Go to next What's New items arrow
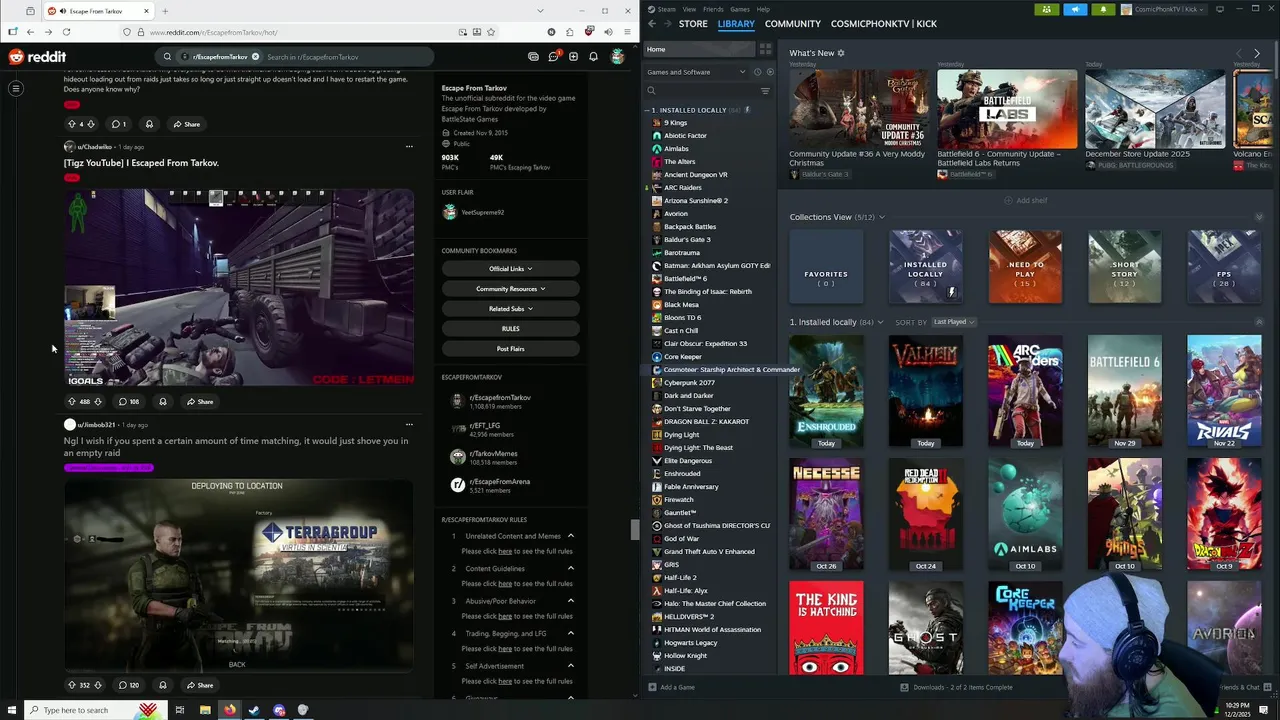The height and width of the screenshot is (720, 1280). point(1257,53)
